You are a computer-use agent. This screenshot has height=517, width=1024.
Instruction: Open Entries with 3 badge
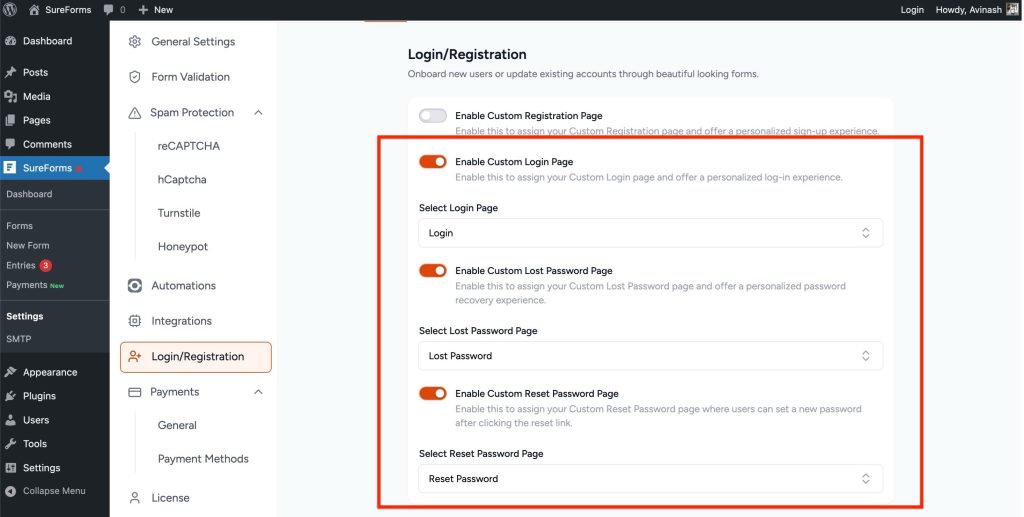pyautogui.click(x=29, y=265)
